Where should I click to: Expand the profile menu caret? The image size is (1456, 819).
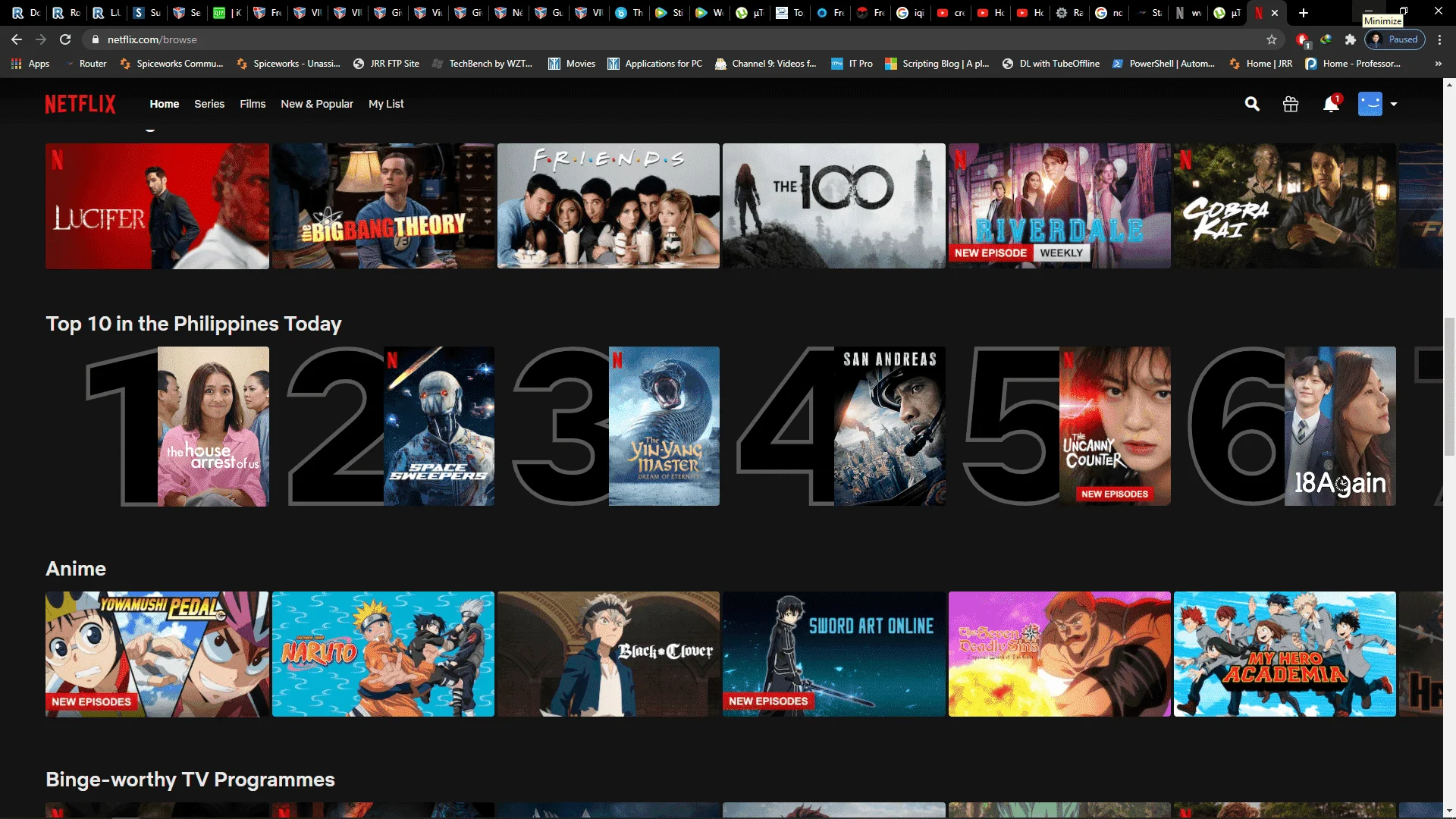tap(1394, 104)
